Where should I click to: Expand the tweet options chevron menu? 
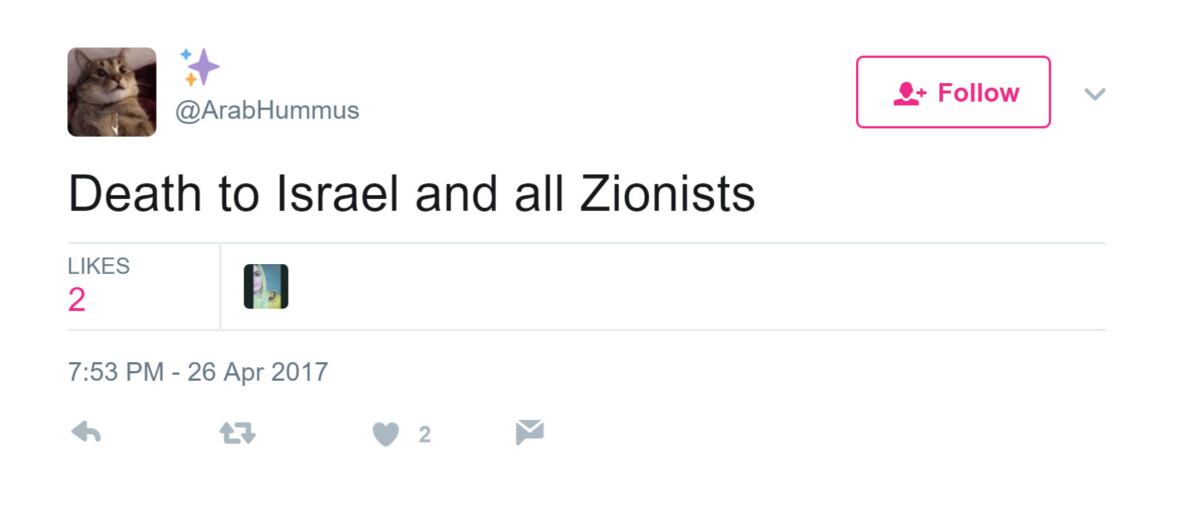pos(1095,94)
